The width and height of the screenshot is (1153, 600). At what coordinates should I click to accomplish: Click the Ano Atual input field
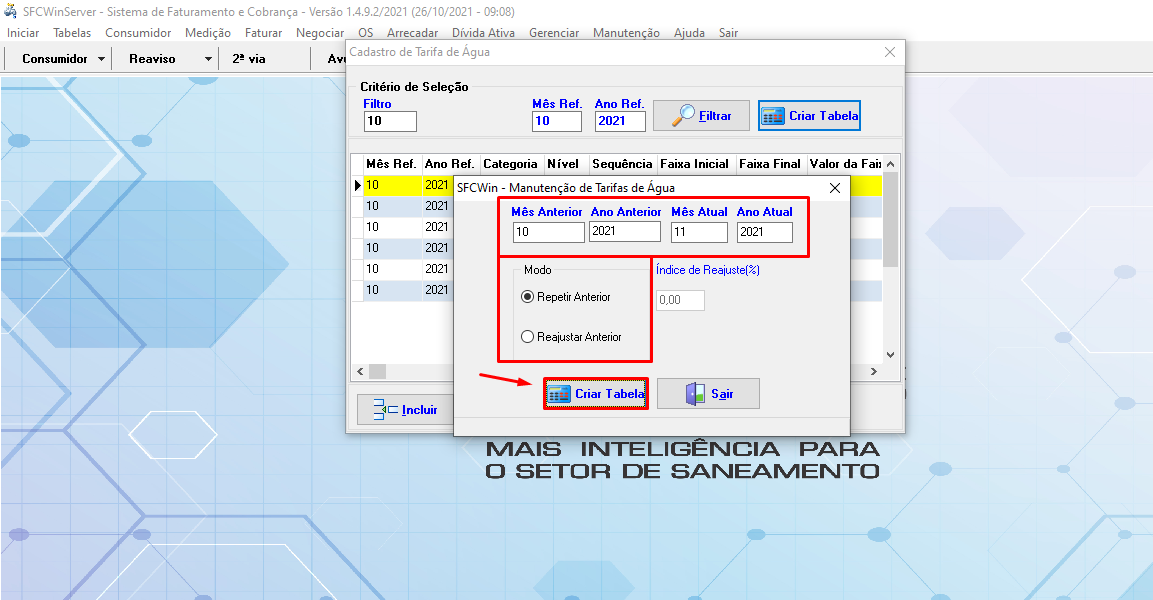(x=764, y=232)
